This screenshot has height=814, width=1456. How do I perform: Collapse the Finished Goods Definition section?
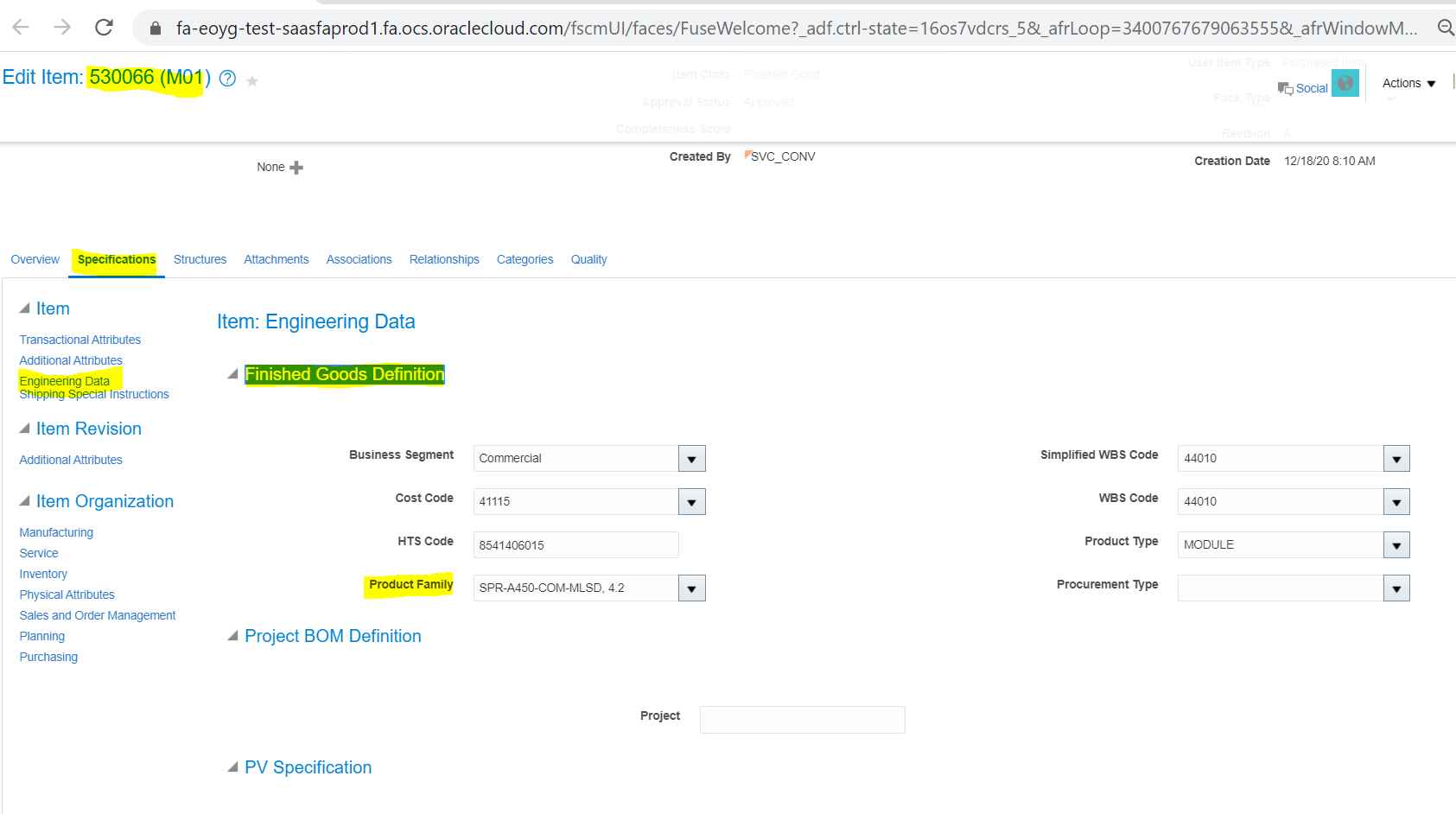pyautogui.click(x=232, y=373)
